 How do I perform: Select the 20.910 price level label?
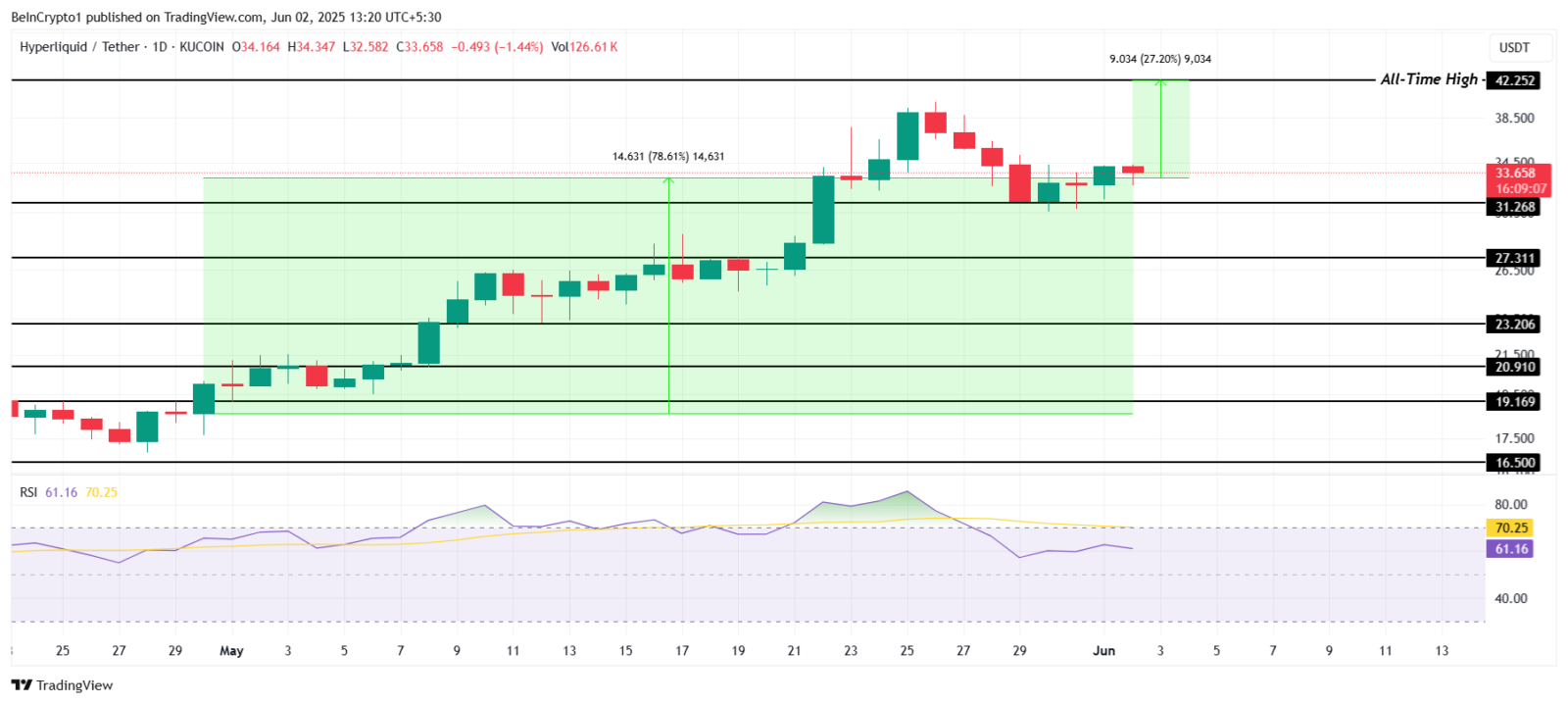1513,367
